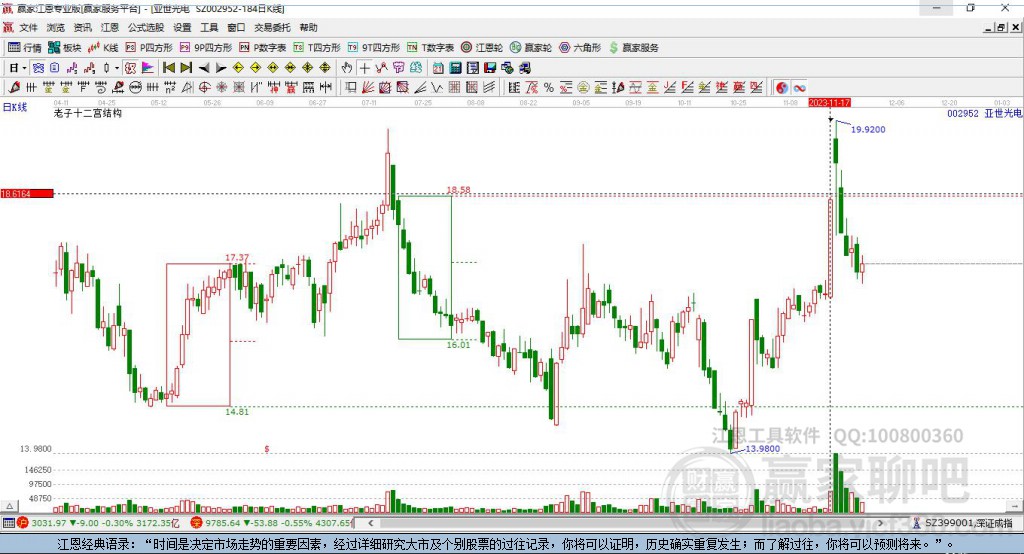Open 赢家服务 with dollar sign
The width and height of the screenshot is (1024, 554).
click(x=633, y=48)
